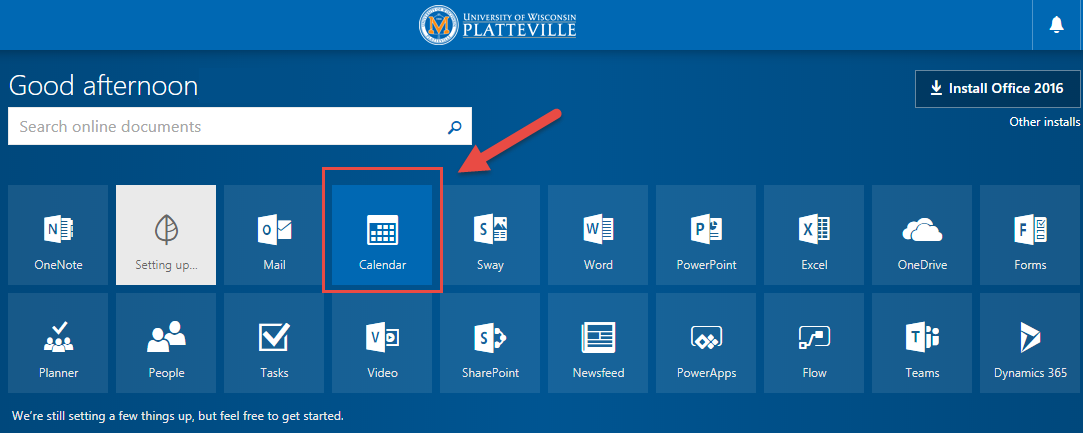Focus the Search online documents field
The height and width of the screenshot is (433, 1083).
[x=240, y=126]
